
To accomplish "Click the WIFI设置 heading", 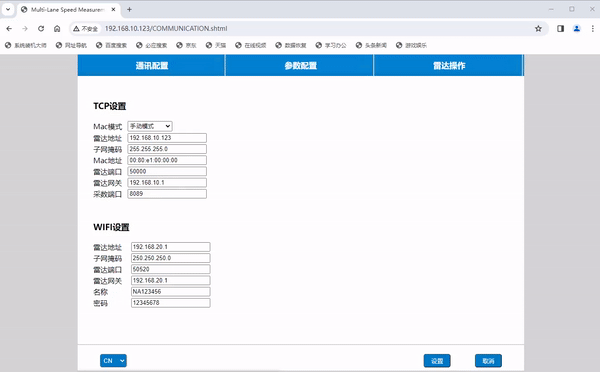I will (x=111, y=227).
